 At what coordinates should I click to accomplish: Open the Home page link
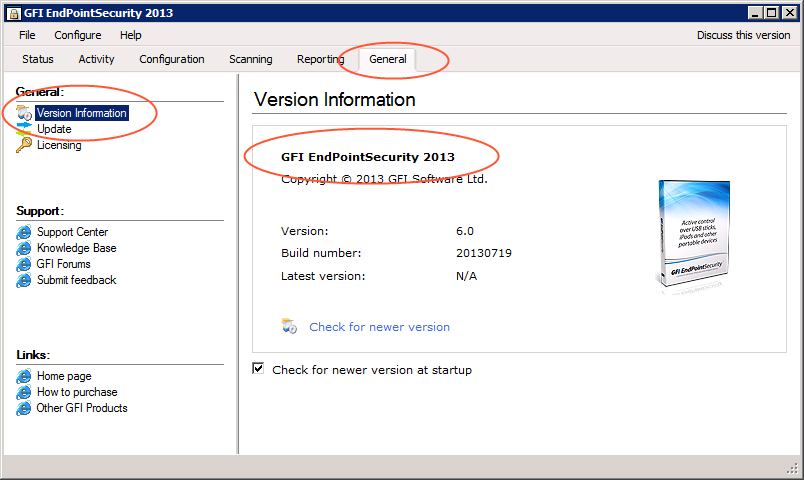(64, 376)
